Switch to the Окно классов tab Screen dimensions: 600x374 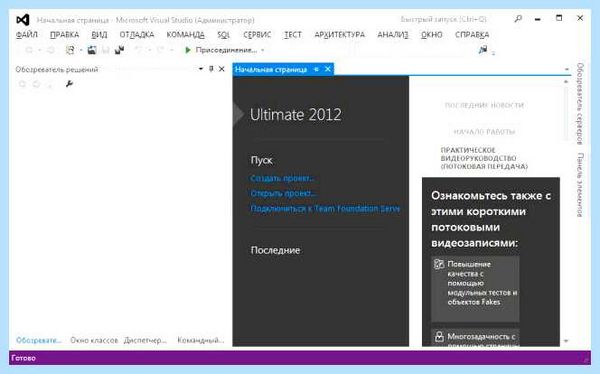94,340
